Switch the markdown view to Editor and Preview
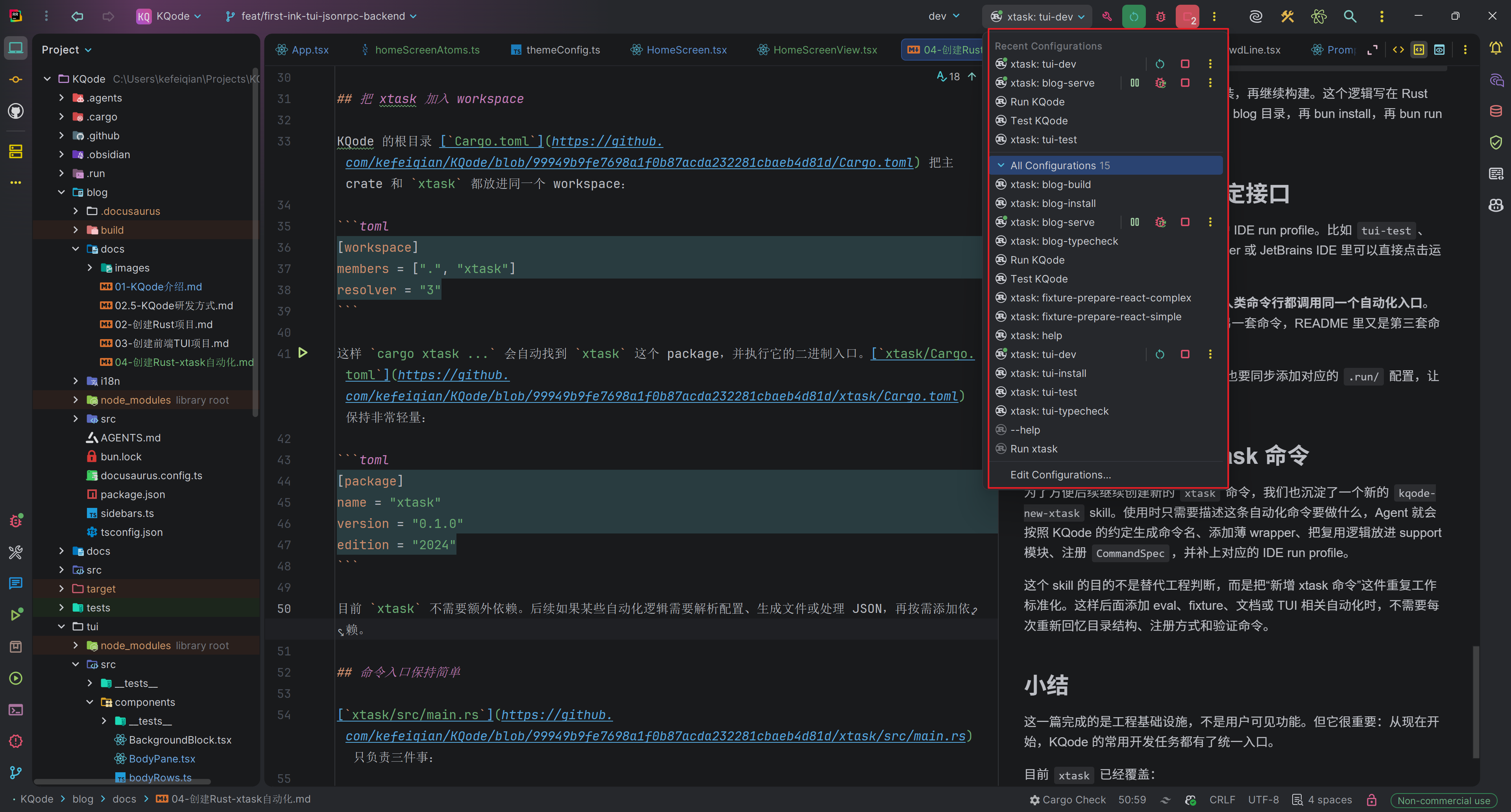Image resolution: width=1511 pixels, height=812 pixels. point(1419,50)
